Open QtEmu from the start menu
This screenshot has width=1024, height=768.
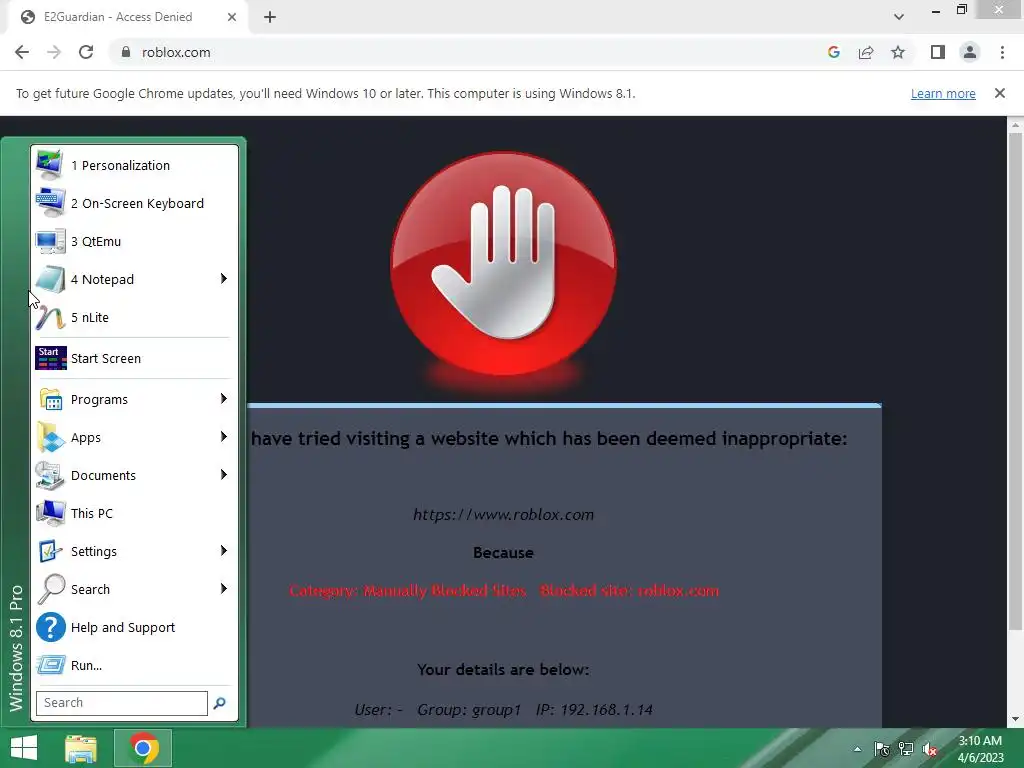tap(135, 241)
